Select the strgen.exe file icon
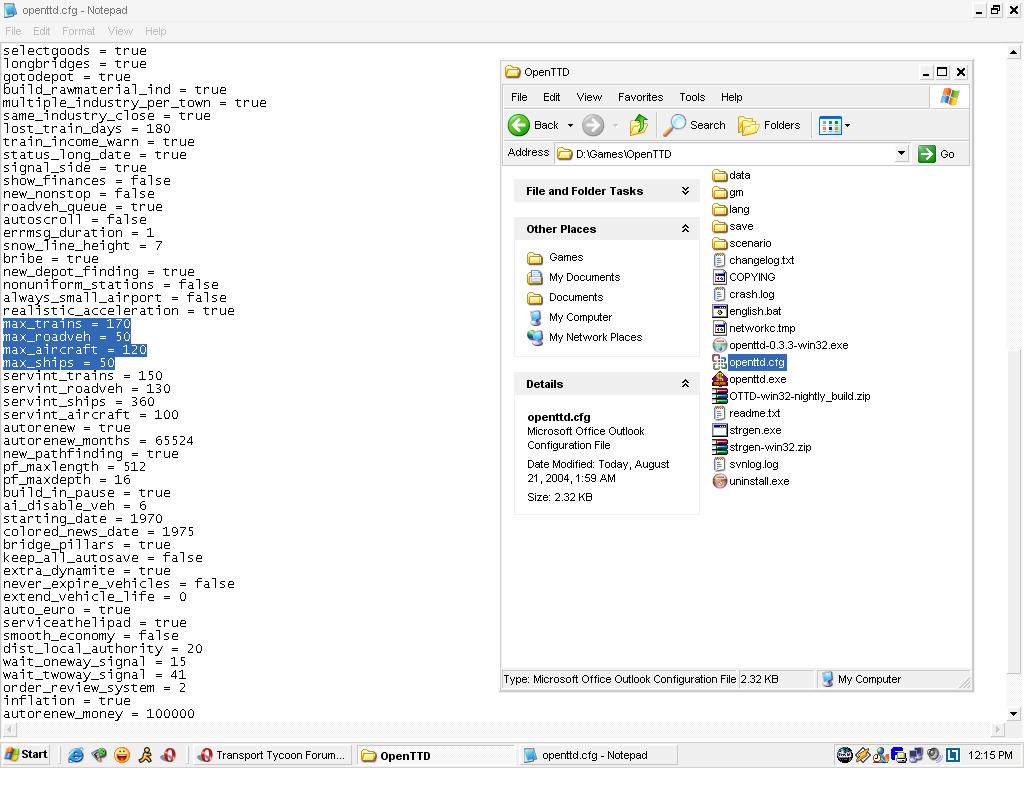The image size is (1024, 800). tap(720, 430)
